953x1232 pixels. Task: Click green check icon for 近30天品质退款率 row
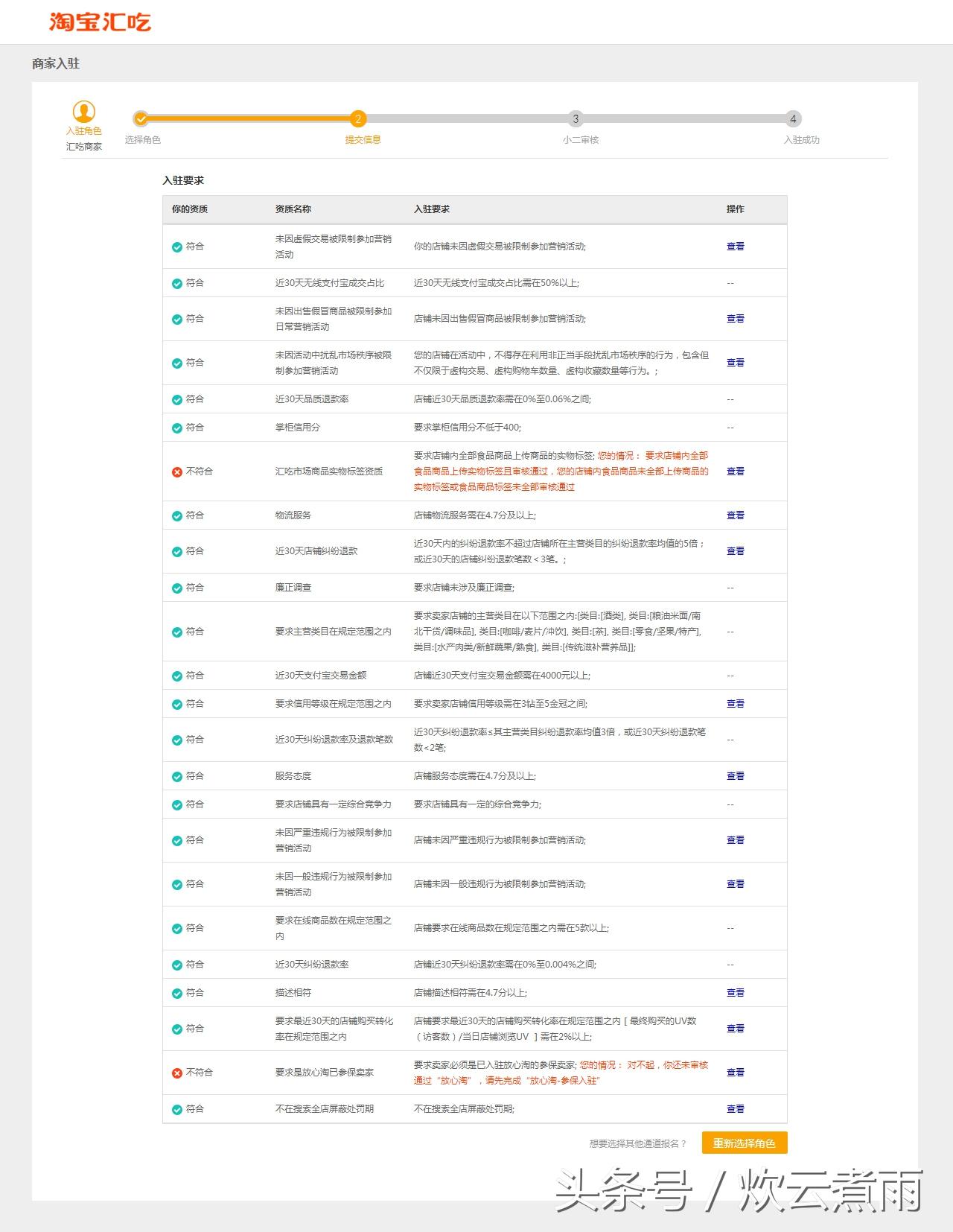click(x=177, y=399)
